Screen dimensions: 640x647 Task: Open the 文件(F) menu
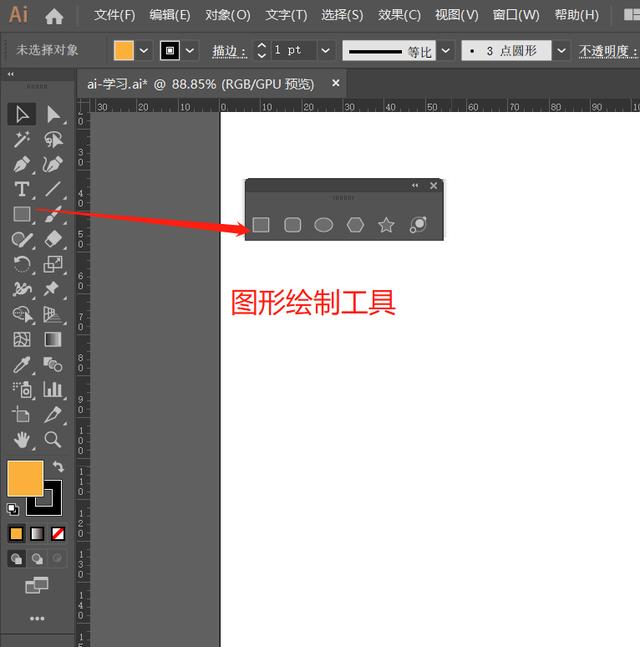coord(114,15)
